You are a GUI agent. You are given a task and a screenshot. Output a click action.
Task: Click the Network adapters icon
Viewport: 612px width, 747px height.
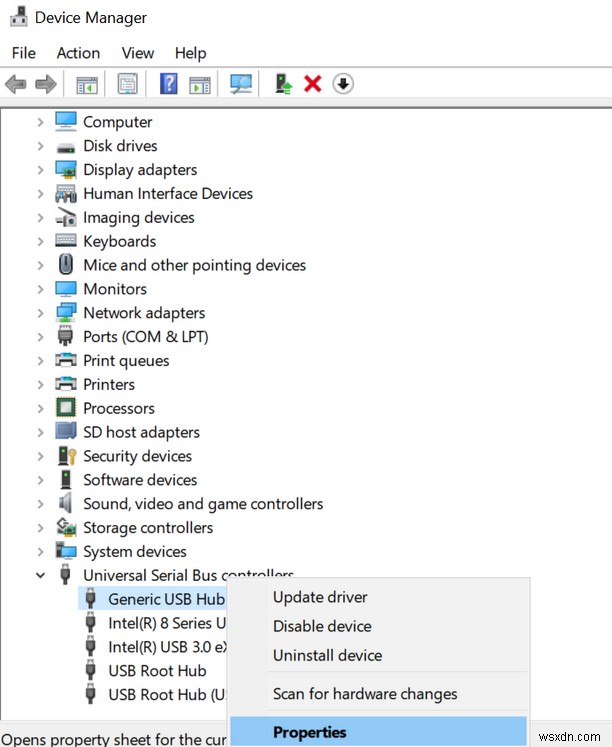point(66,313)
